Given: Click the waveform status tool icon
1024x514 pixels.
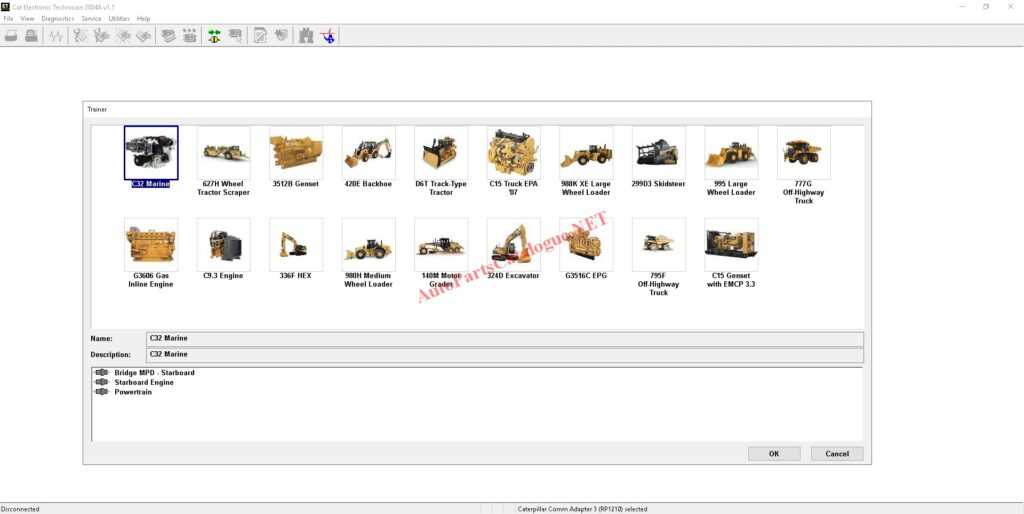Looking at the screenshot, I should (56, 36).
